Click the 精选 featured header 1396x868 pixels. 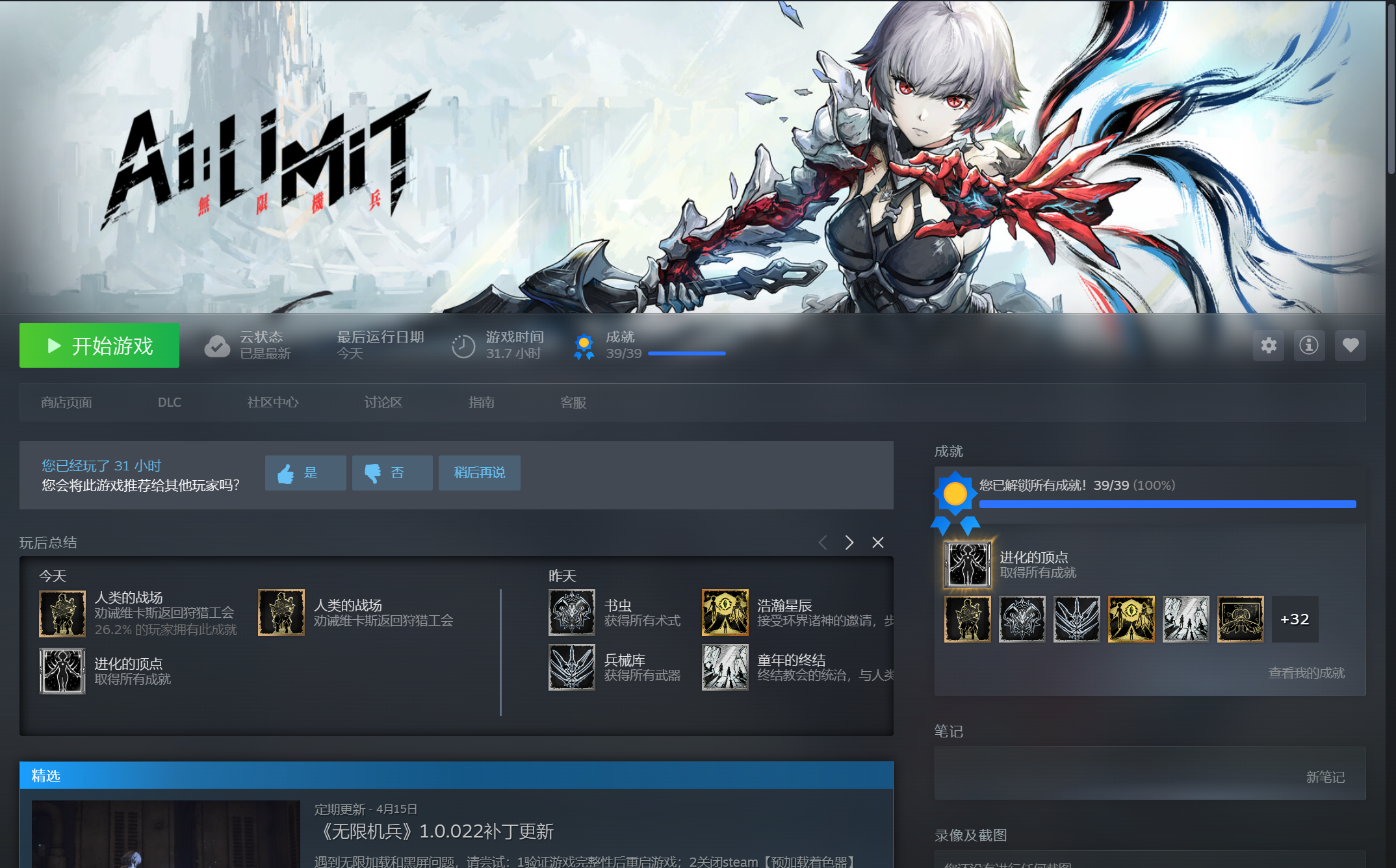(456, 776)
